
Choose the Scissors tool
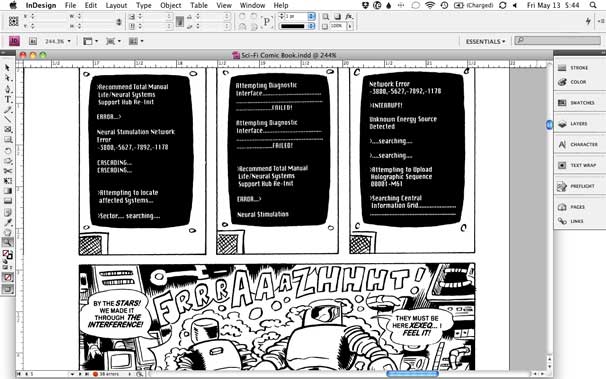click(x=8, y=171)
